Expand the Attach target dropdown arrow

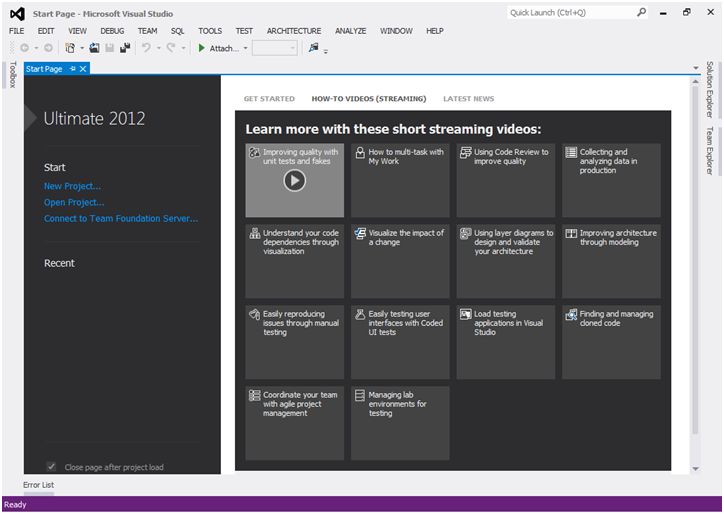tap(245, 48)
